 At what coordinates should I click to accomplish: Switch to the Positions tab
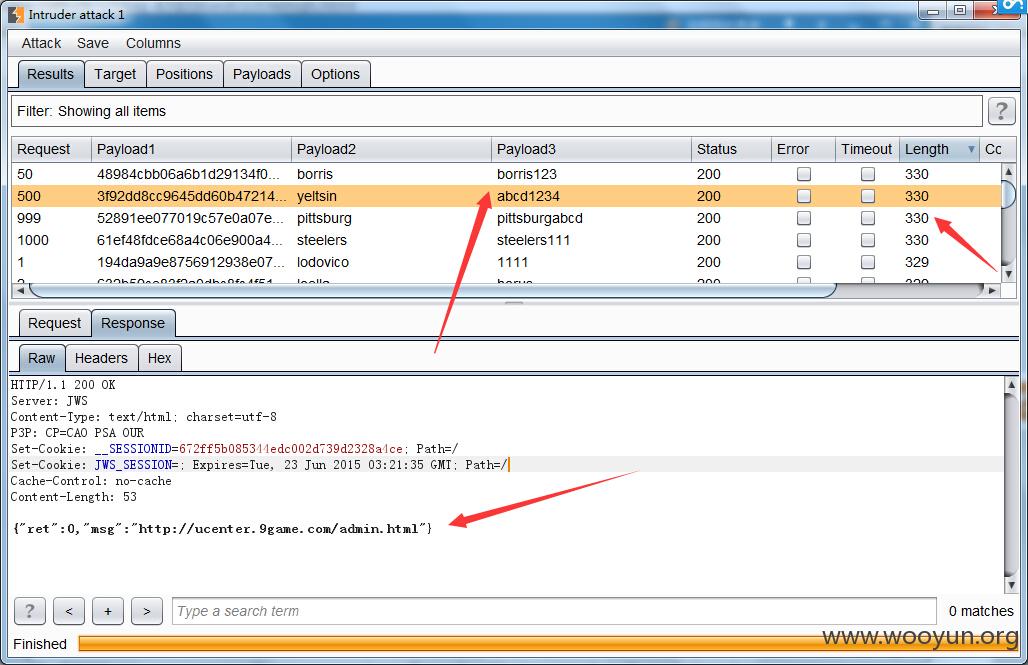[184, 74]
